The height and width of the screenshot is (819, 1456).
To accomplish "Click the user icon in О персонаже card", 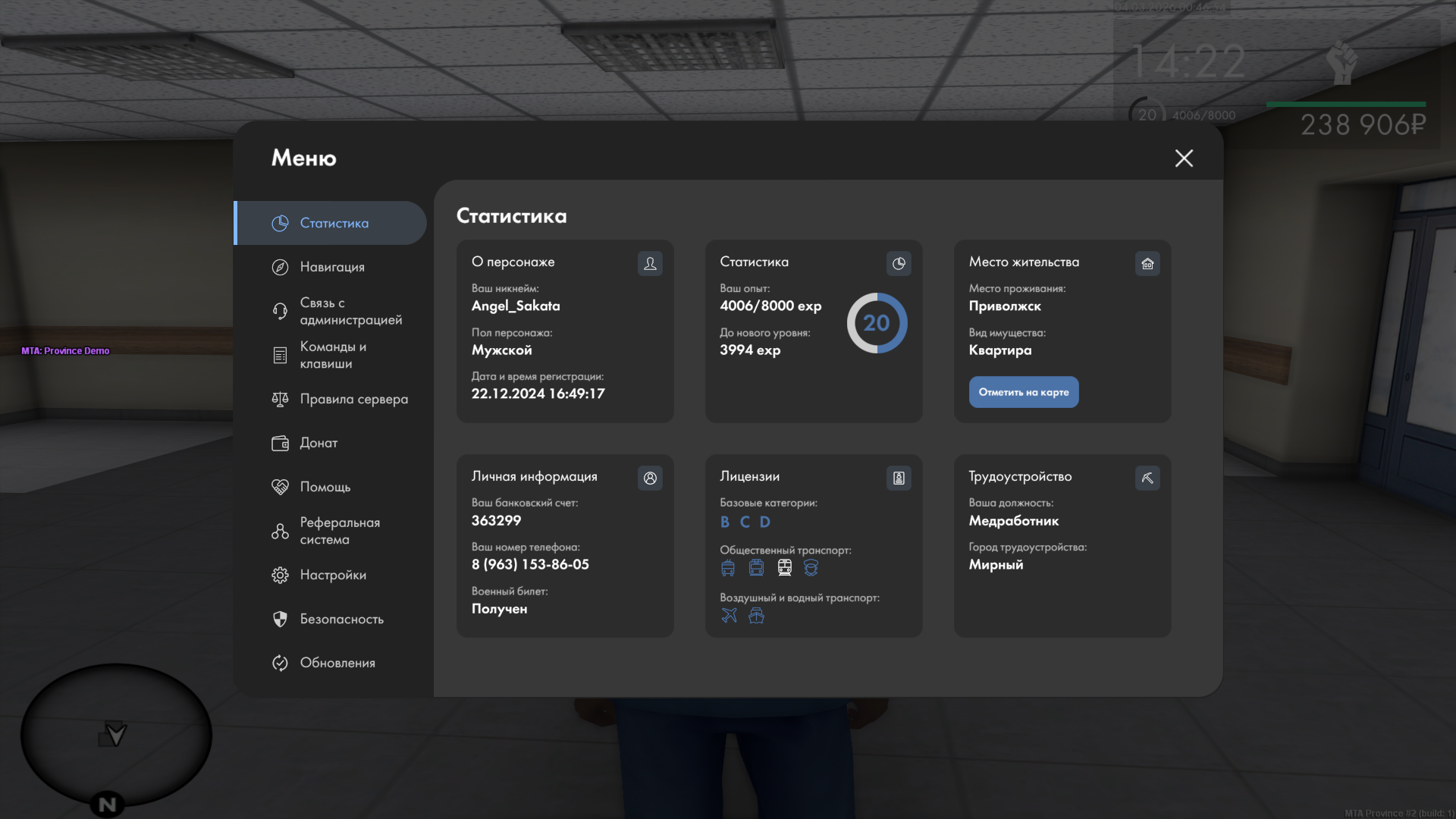I will (x=650, y=263).
